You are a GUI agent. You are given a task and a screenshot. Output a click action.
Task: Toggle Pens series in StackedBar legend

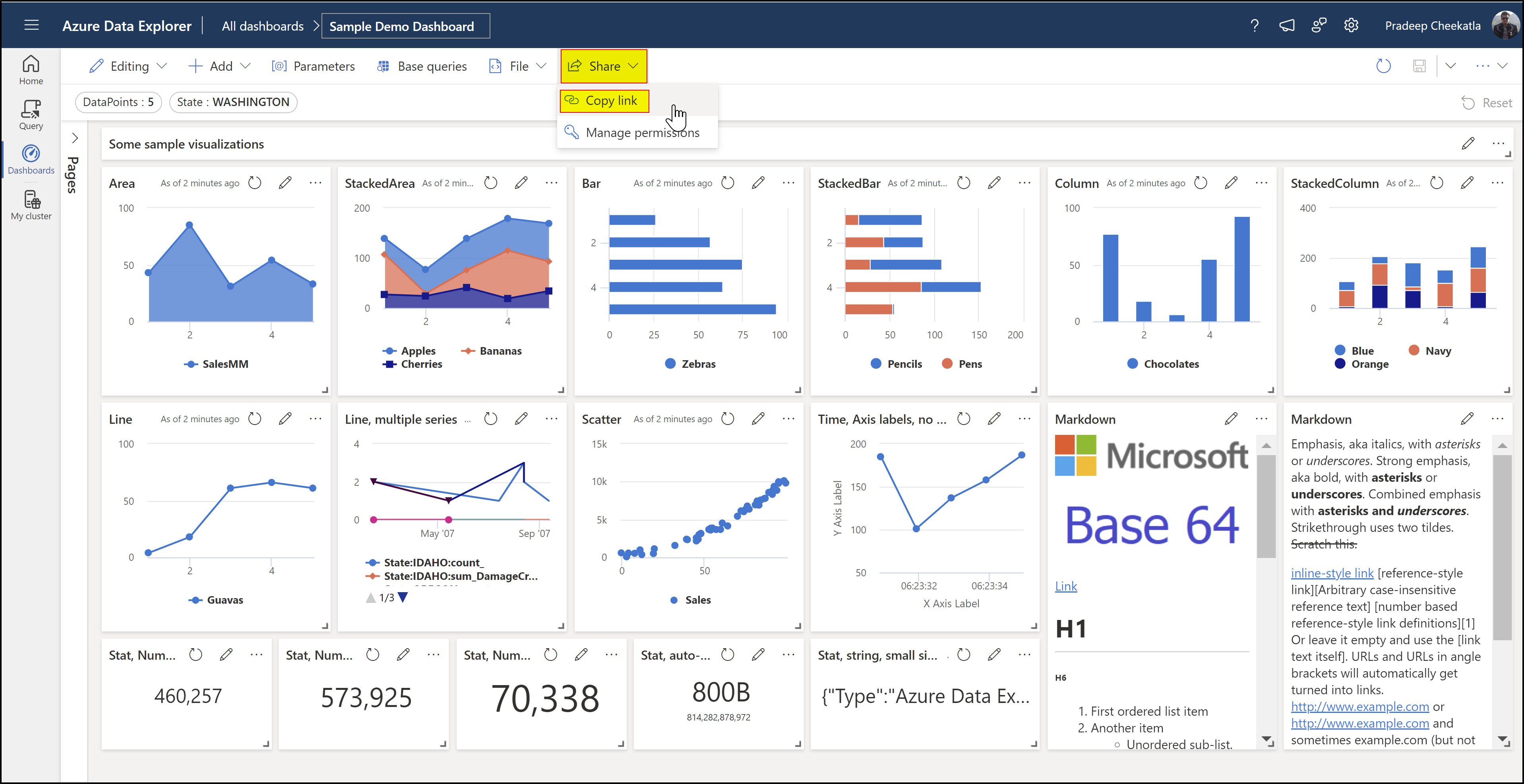[962, 364]
